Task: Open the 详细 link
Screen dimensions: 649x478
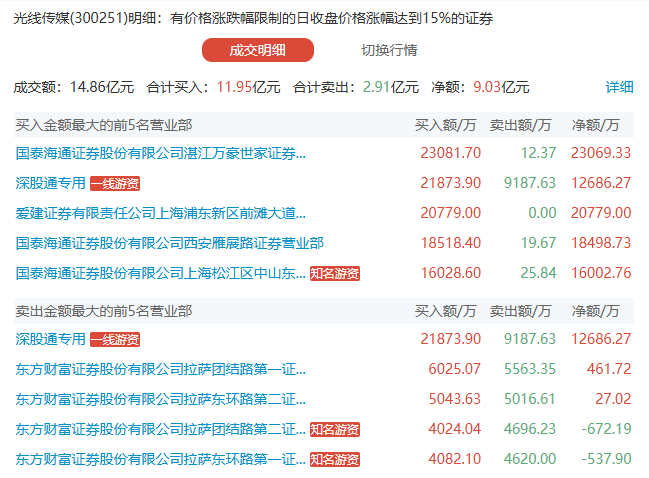Action: coord(619,87)
